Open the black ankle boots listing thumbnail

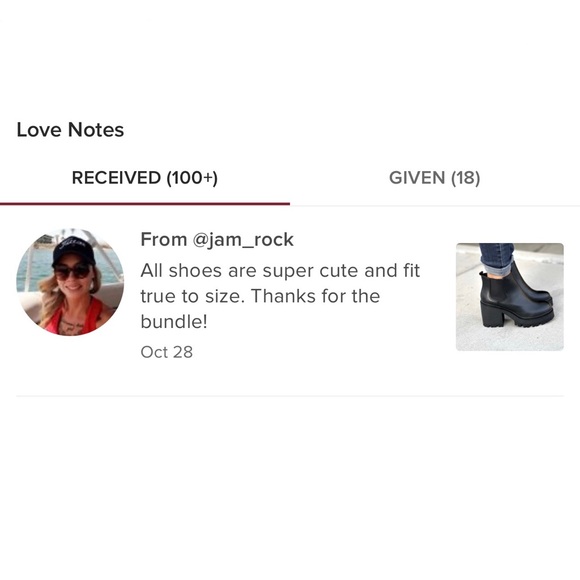pos(510,297)
